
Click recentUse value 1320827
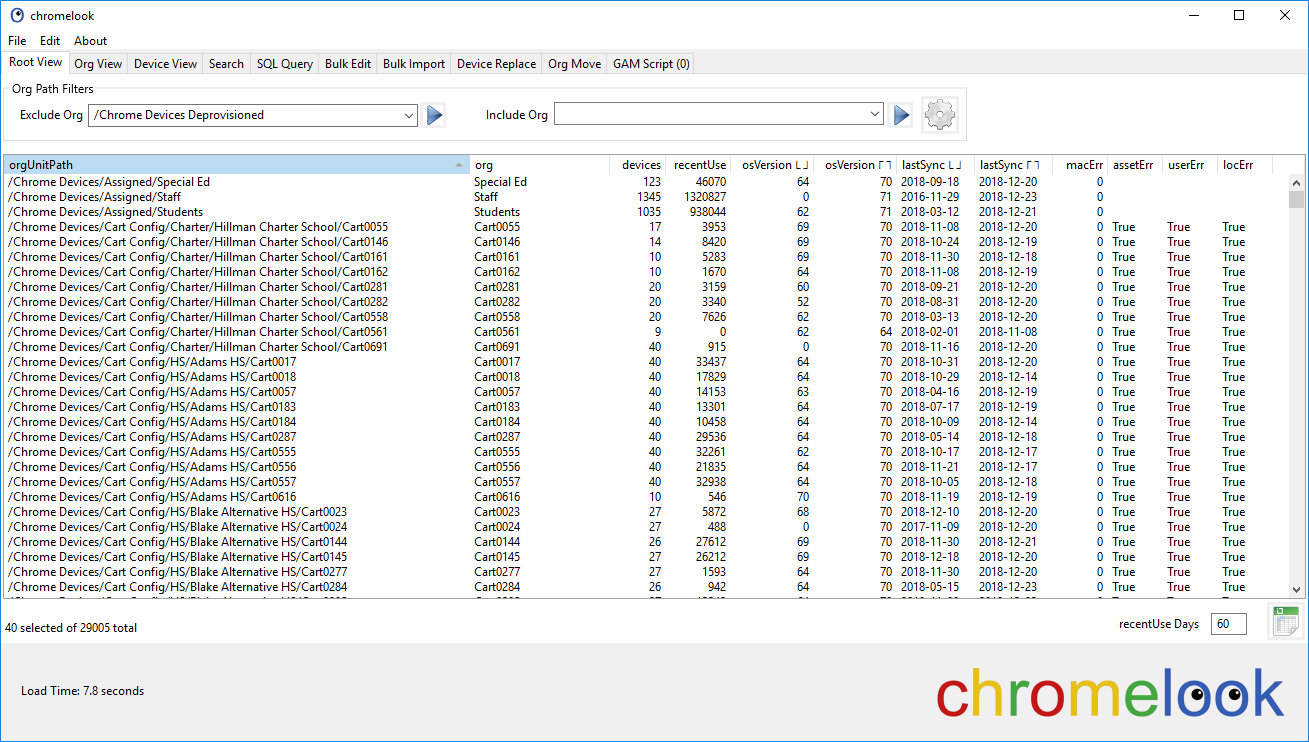[704, 197]
